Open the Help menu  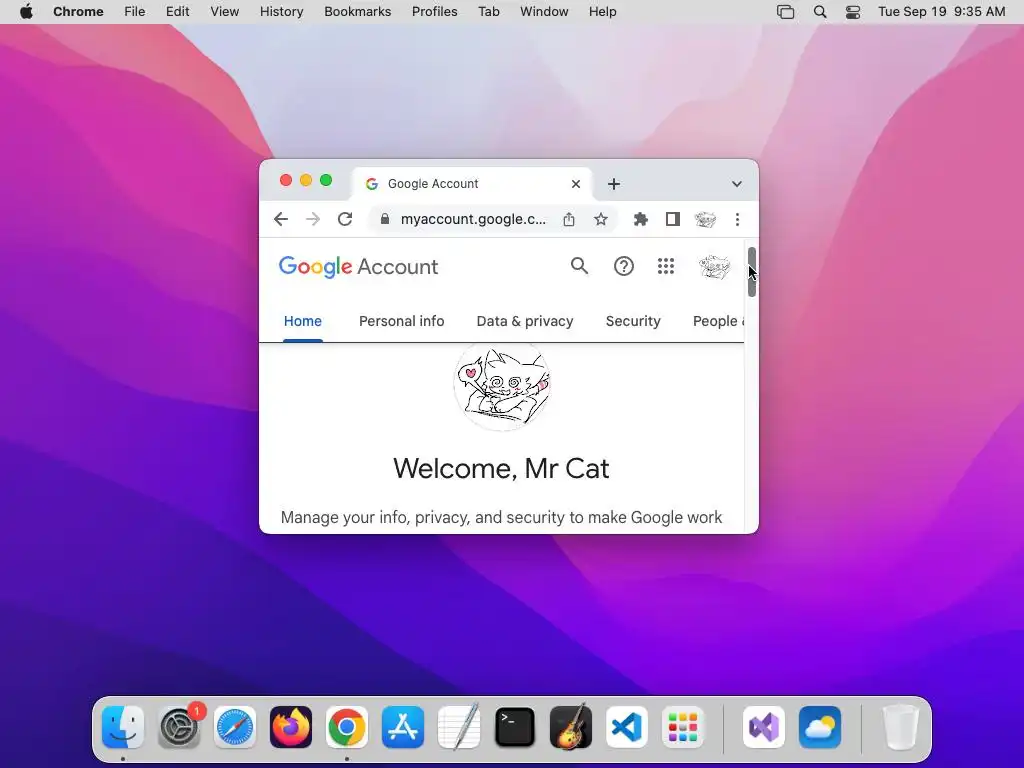[x=602, y=12]
